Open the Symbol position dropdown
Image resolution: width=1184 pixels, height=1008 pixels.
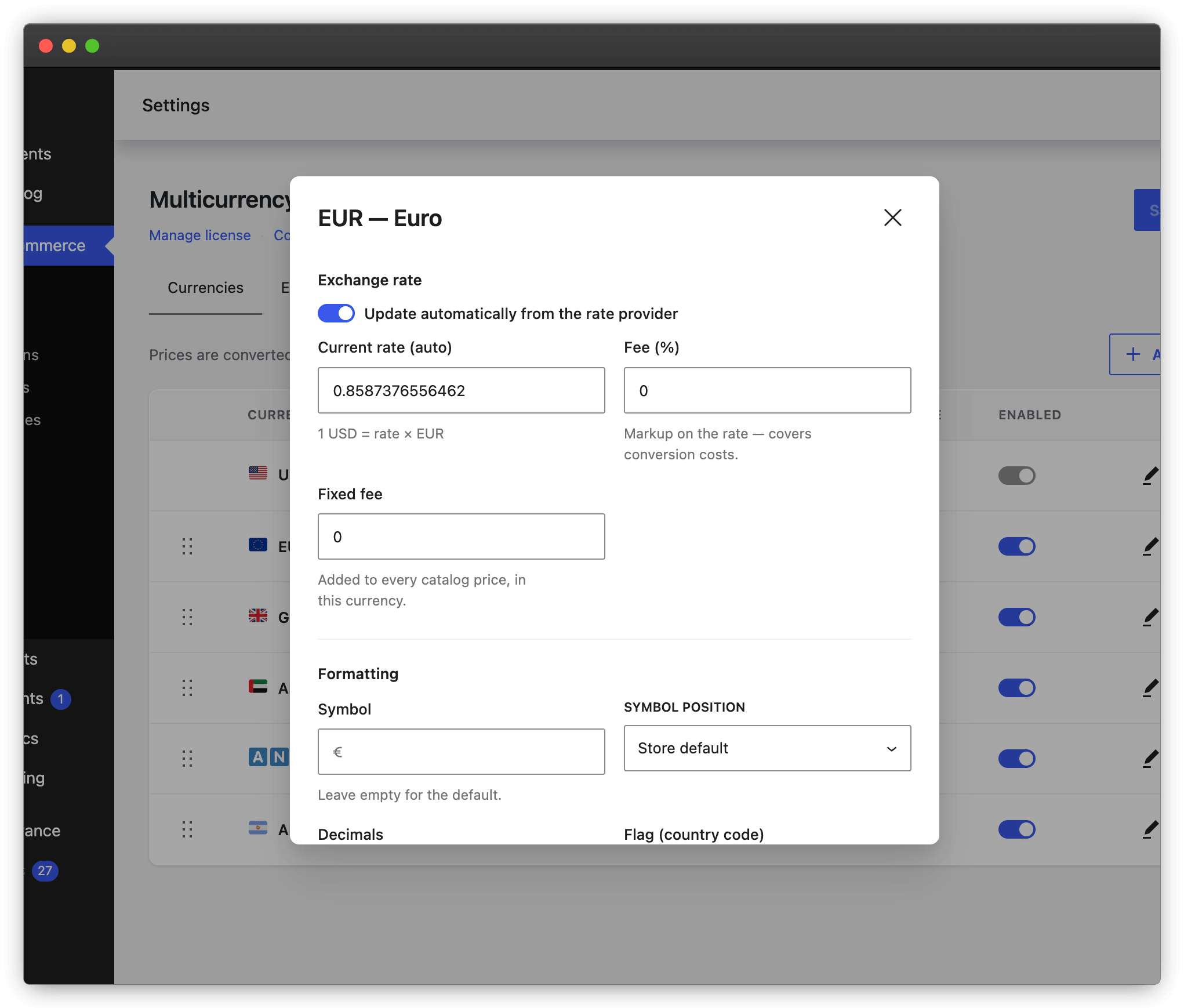767,748
